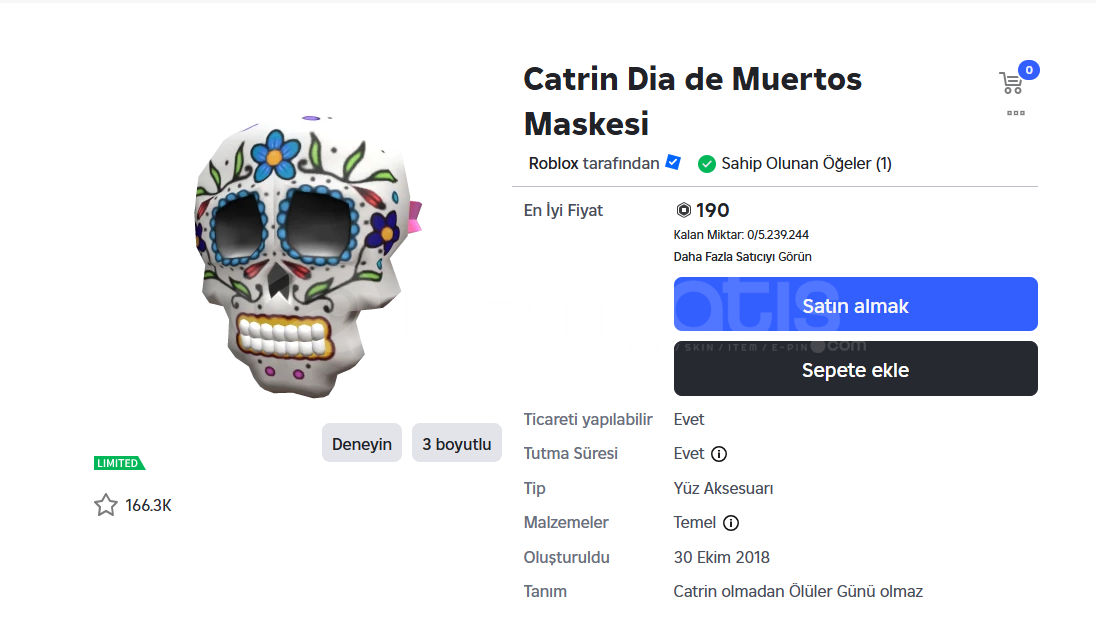Favorite the item with the star icon
Viewport: 1096px width, 617px height.
click(x=106, y=505)
